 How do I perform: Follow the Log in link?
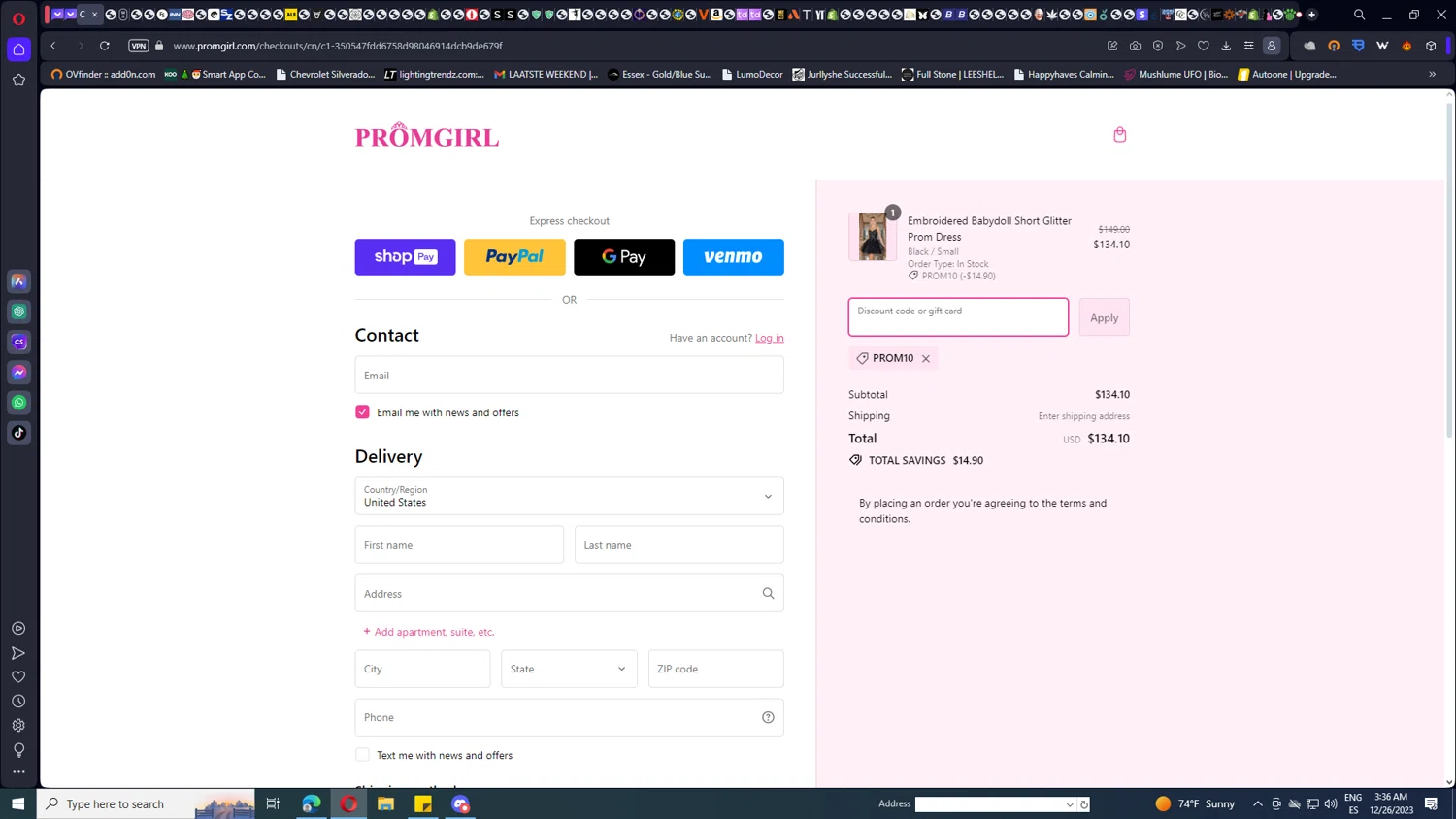click(x=770, y=338)
